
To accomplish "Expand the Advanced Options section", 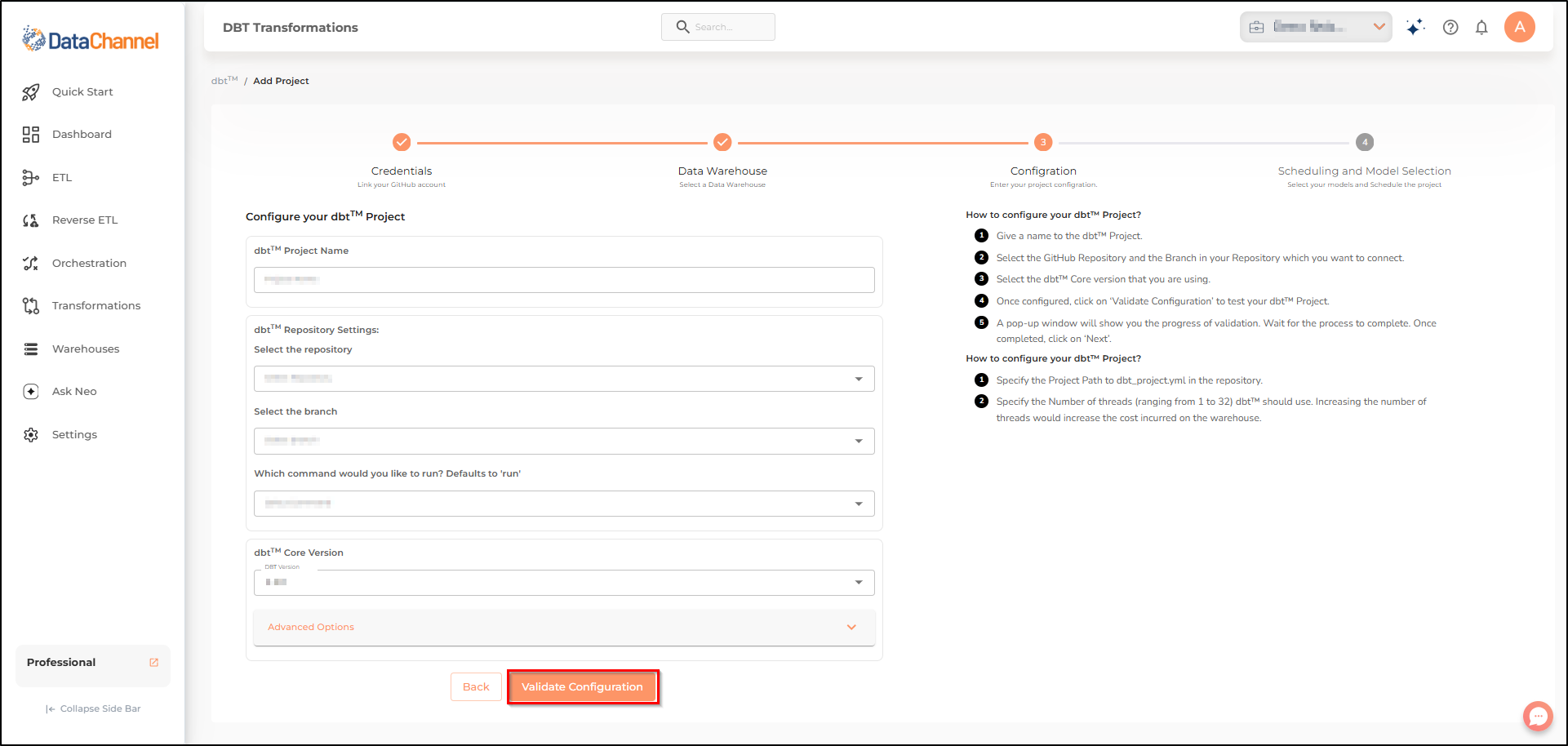I will [x=564, y=627].
